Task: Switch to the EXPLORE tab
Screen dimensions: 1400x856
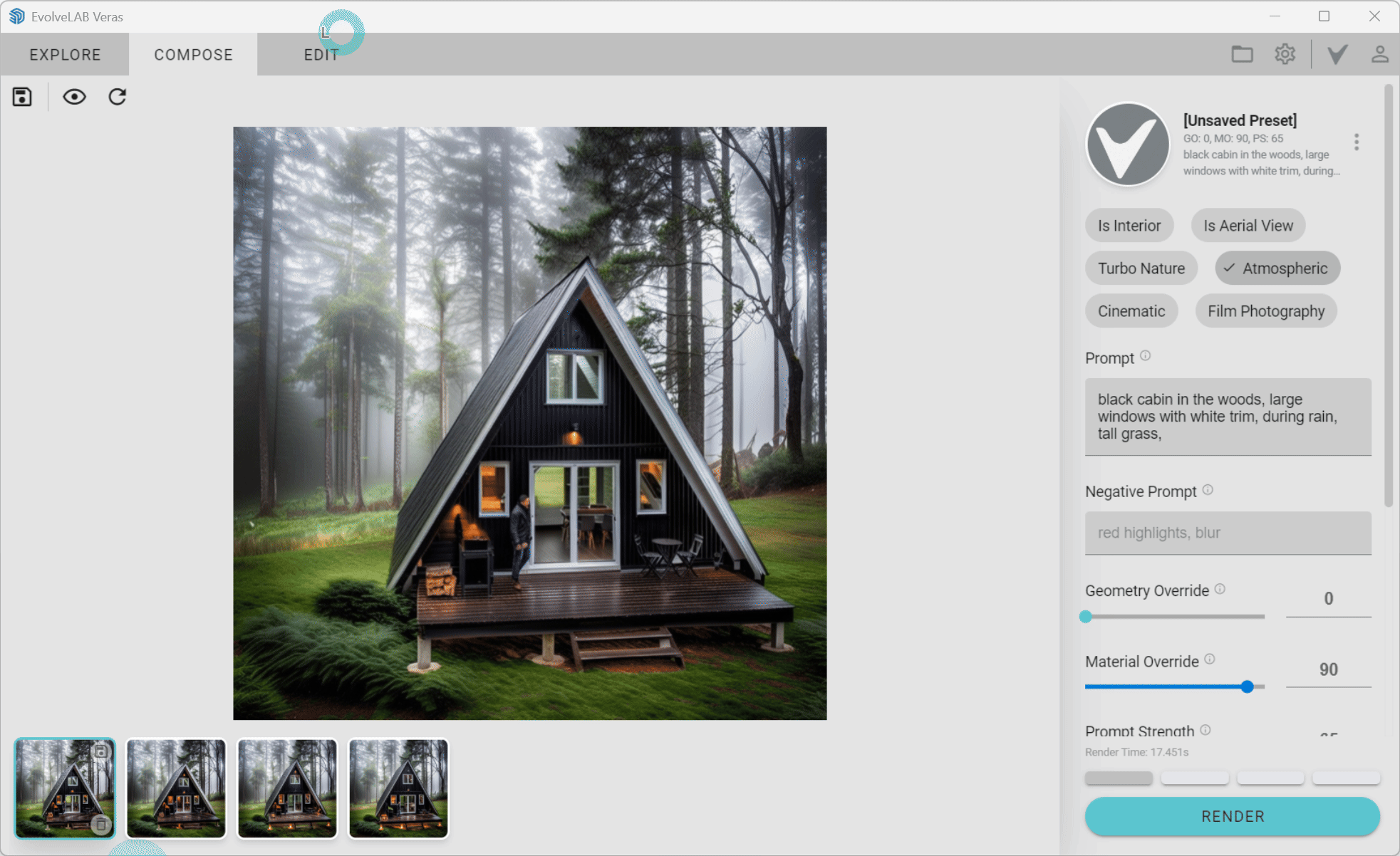Action: point(65,53)
